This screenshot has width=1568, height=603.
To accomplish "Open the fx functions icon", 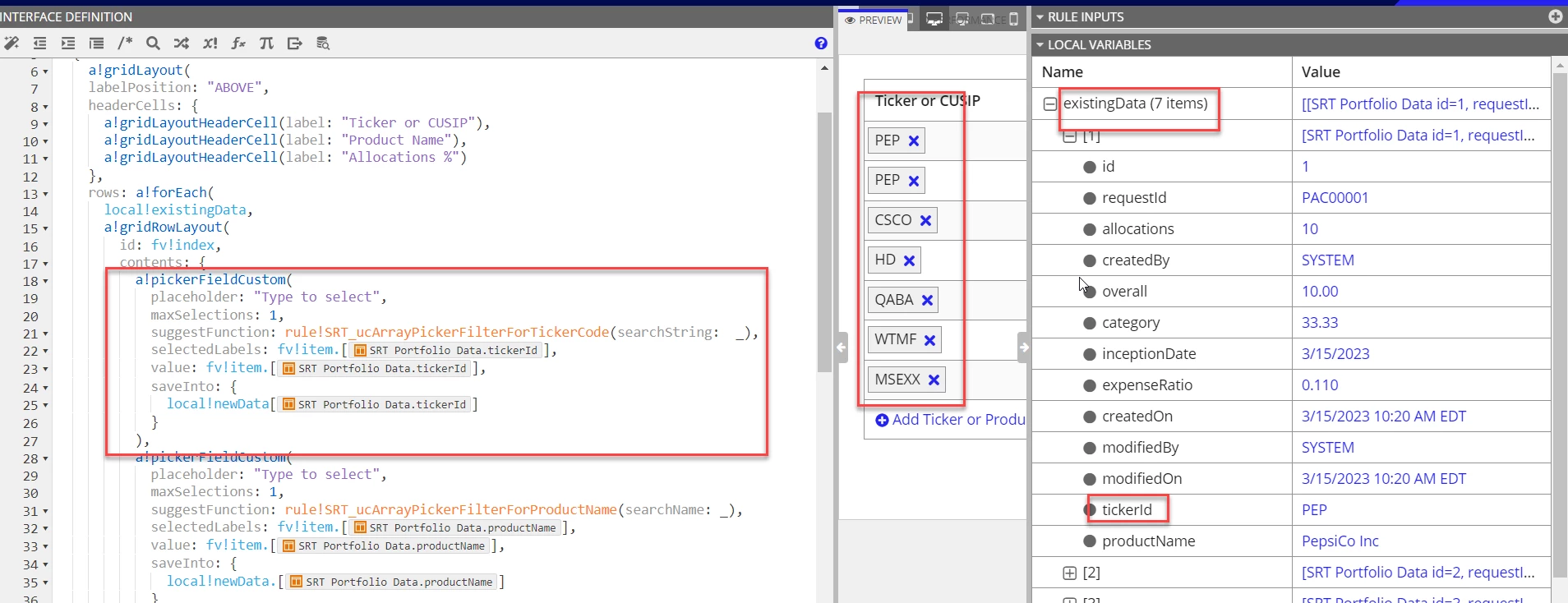I will tap(238, 44).
